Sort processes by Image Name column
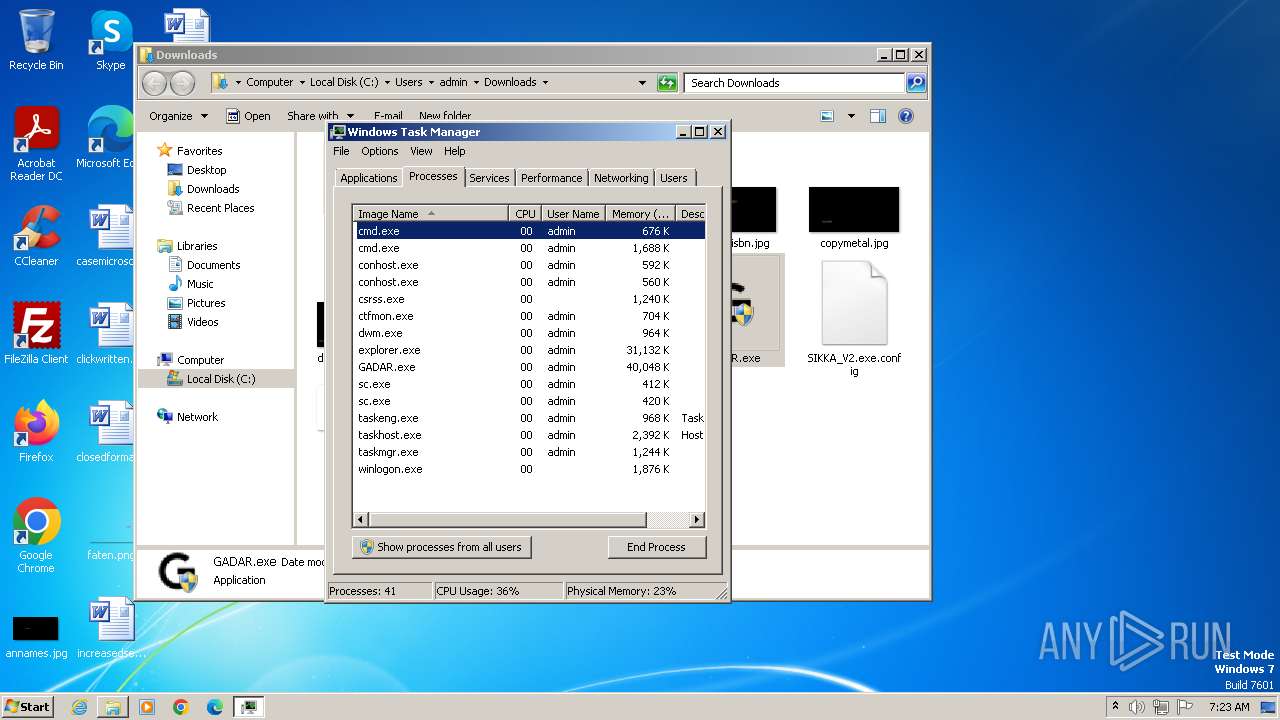 431,214
